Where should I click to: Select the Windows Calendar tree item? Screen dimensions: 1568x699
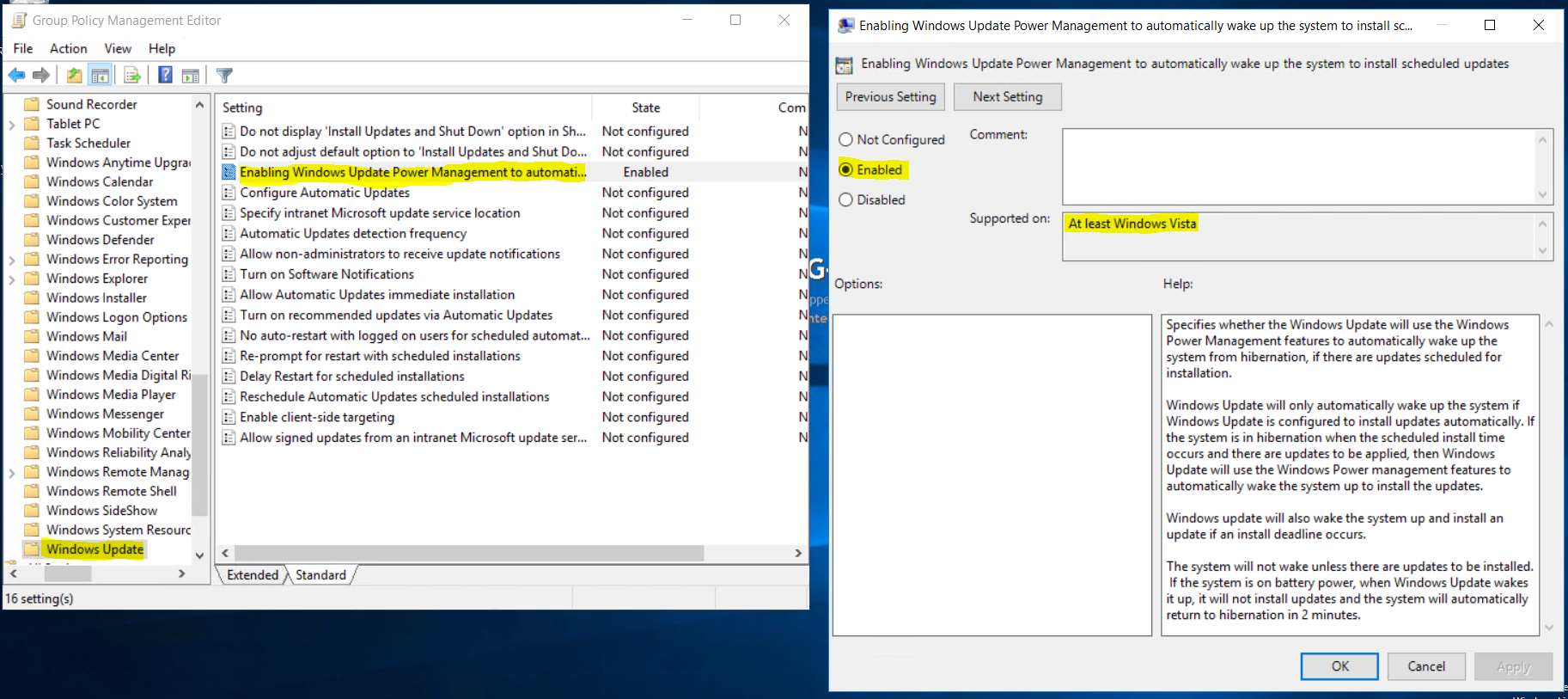[100, 181]
